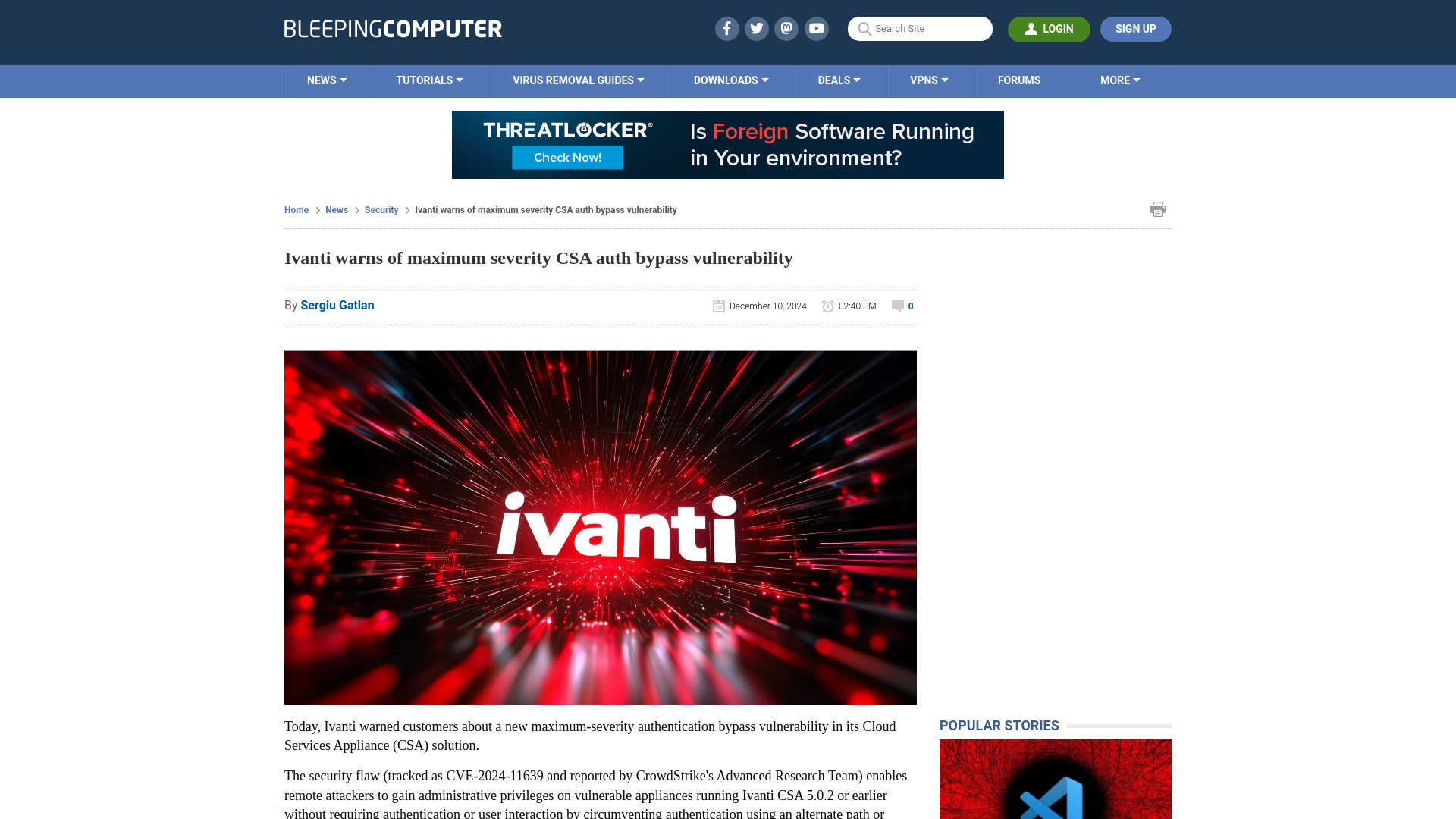The image size is (1456, 819).
Task: Select the Security breadcrumb link
Action: (381, 209)
